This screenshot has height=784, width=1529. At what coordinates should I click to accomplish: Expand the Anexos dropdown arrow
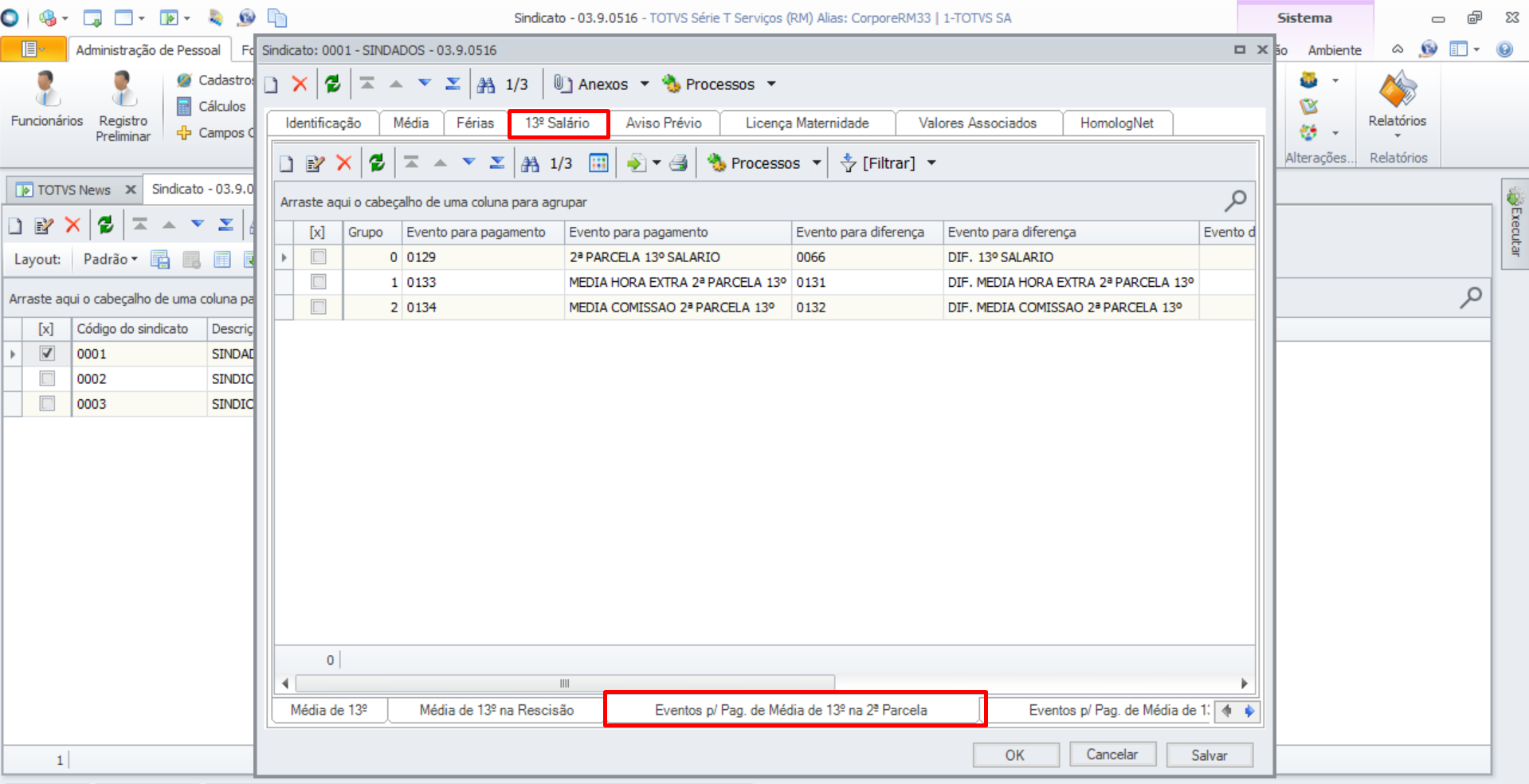[x=645, y=84]
